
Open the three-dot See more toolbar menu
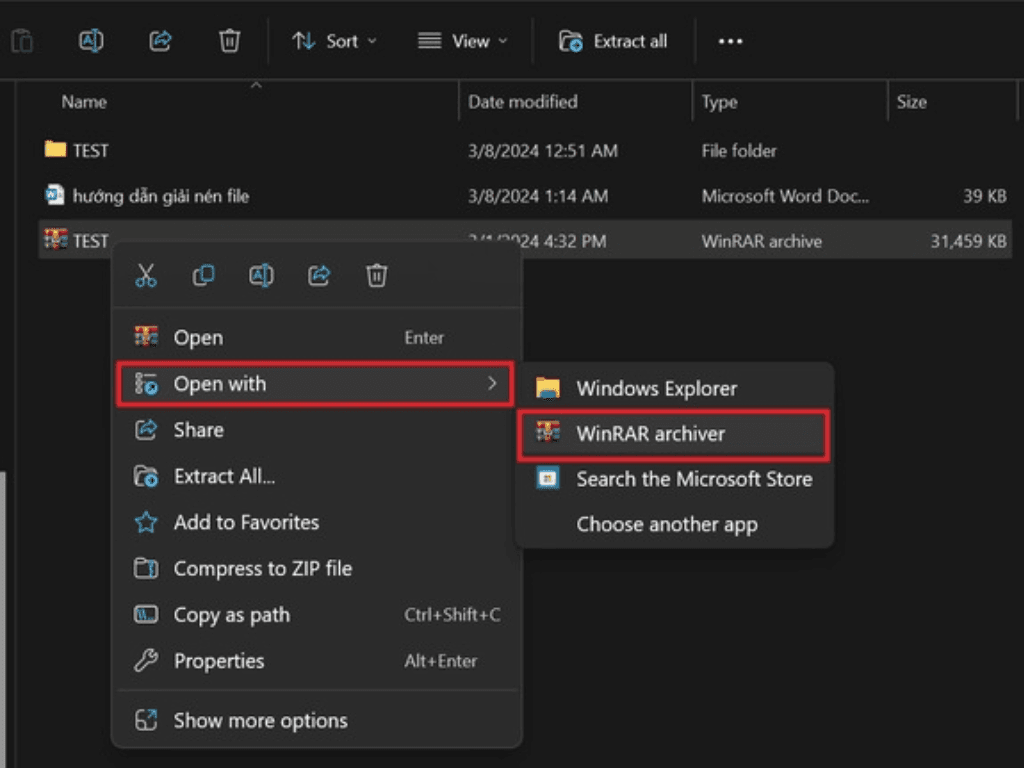point(731,41)
